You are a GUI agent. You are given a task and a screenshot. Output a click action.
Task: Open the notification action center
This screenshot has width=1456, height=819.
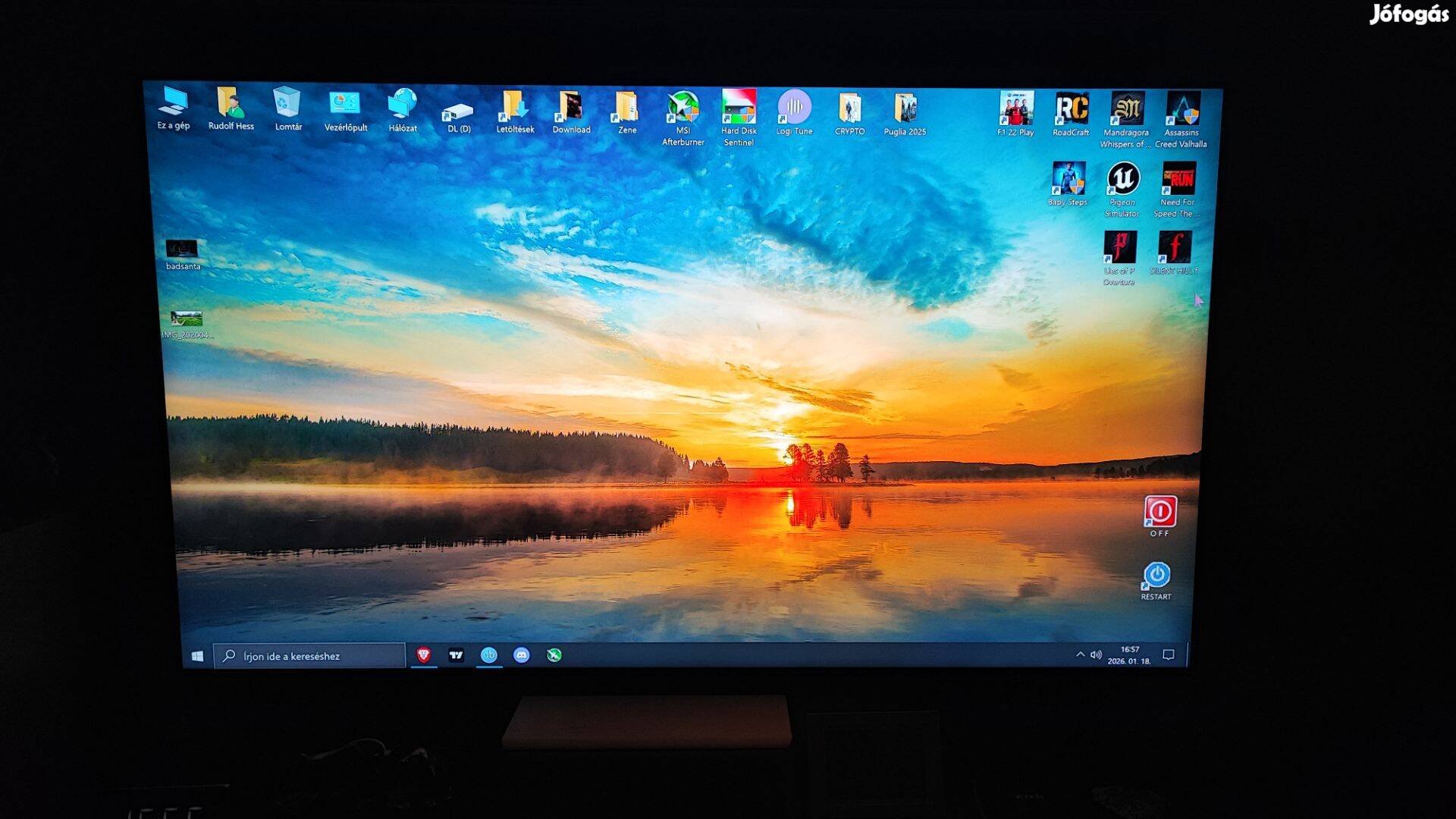pos(1169,654)
